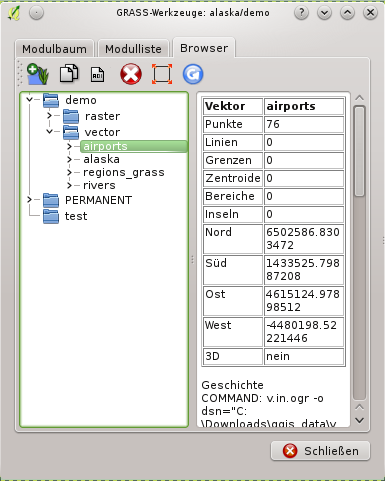385x481 pixels.
Task: Expand the rivers layer node
Action: pyautogui.click(x=69, y=185)
